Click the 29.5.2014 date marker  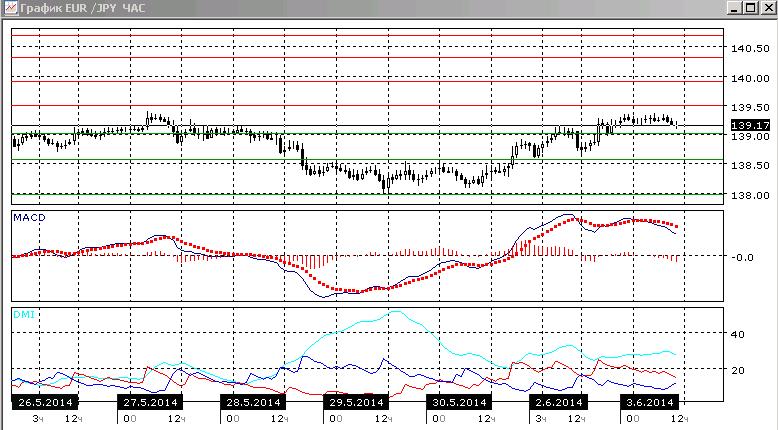(x=356, y=402)
